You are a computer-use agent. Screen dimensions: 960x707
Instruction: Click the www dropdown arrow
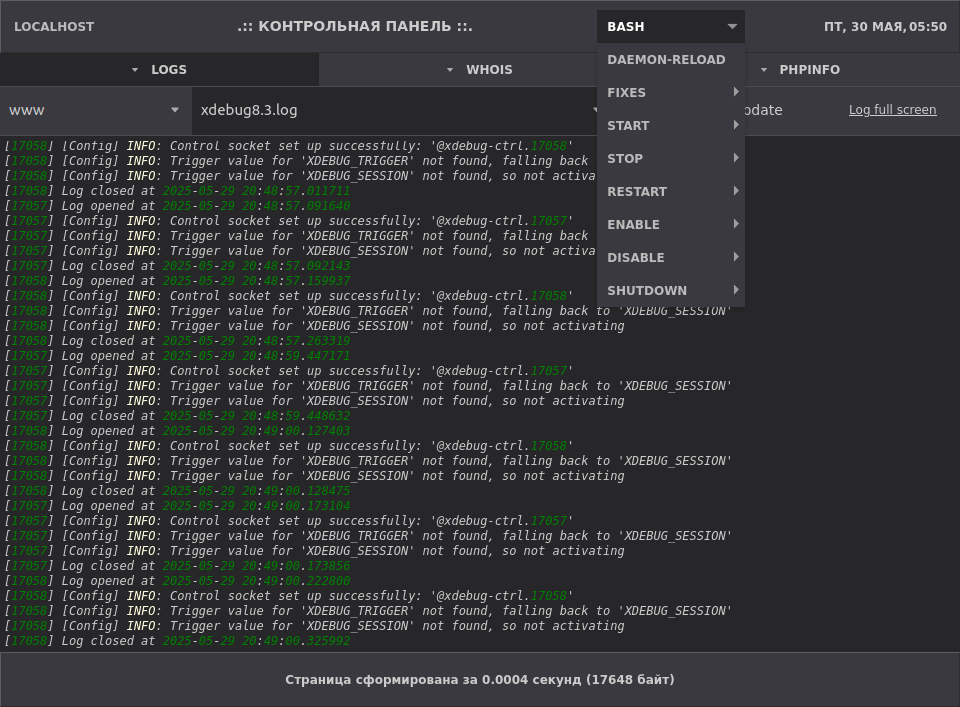pos(175,110)
